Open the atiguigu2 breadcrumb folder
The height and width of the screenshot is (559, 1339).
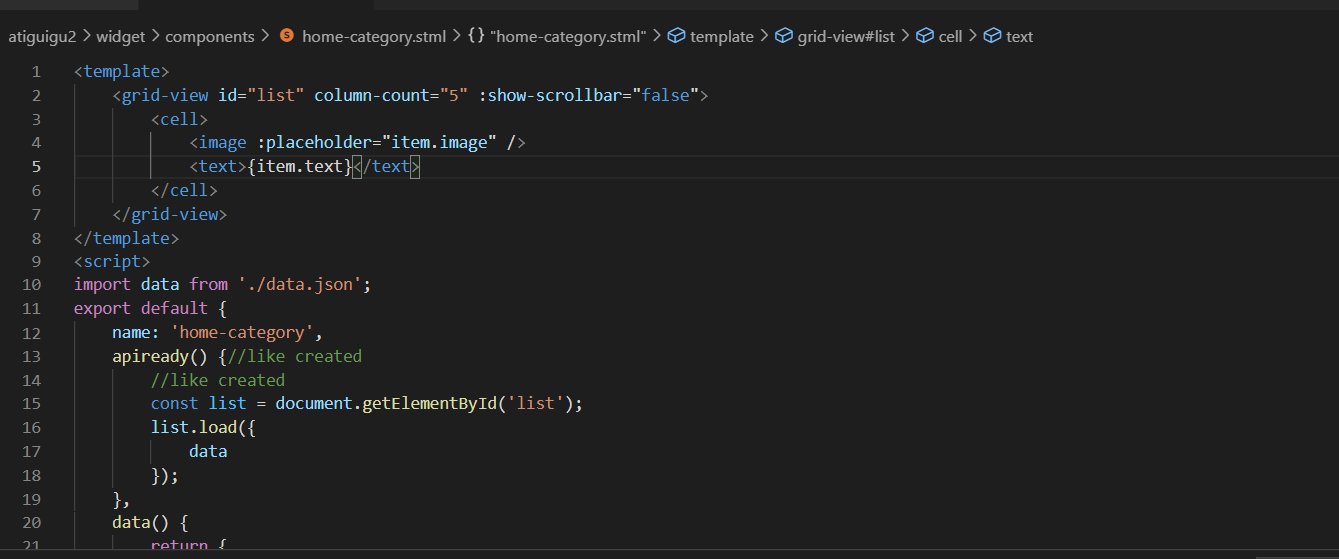[42, 36]
